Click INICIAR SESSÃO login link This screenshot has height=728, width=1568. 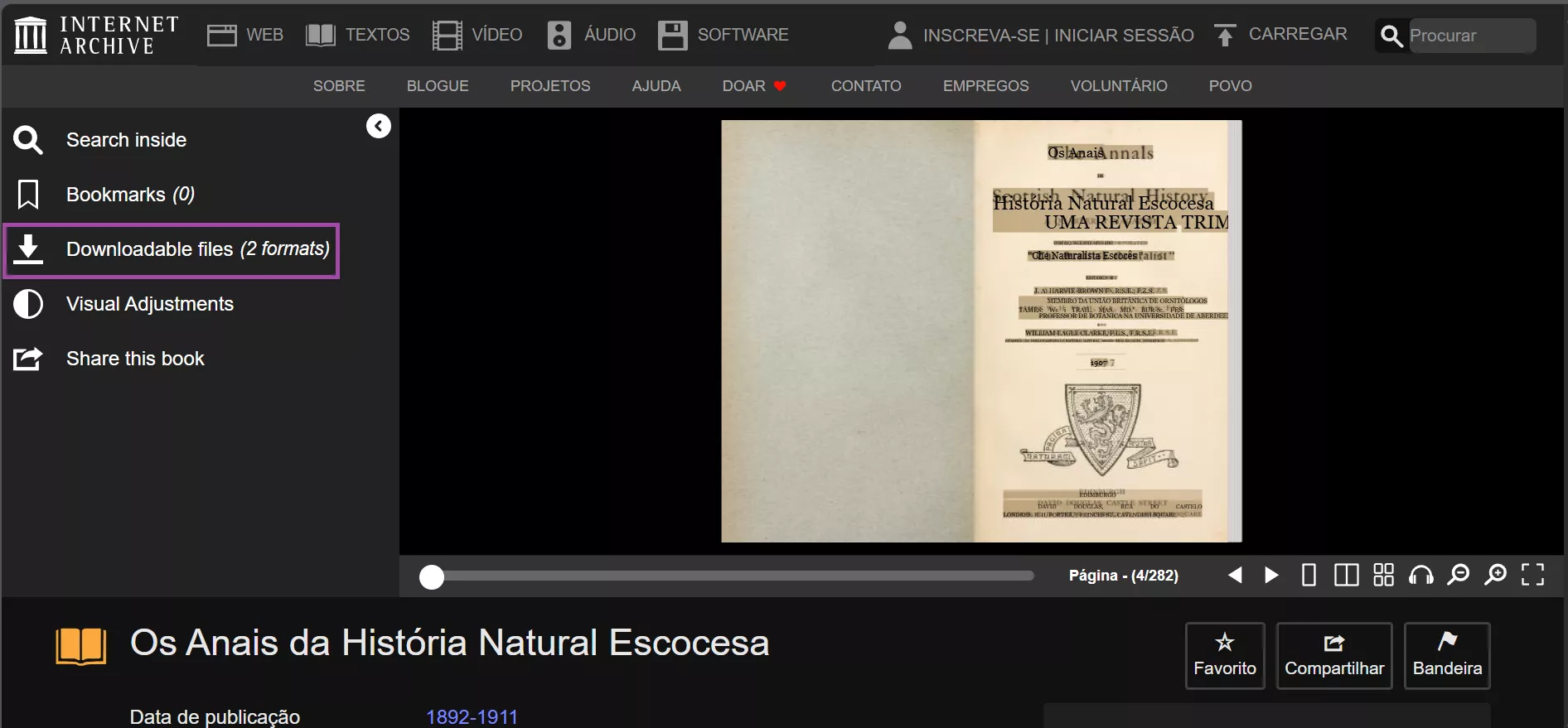click(x=1124, y=36)
